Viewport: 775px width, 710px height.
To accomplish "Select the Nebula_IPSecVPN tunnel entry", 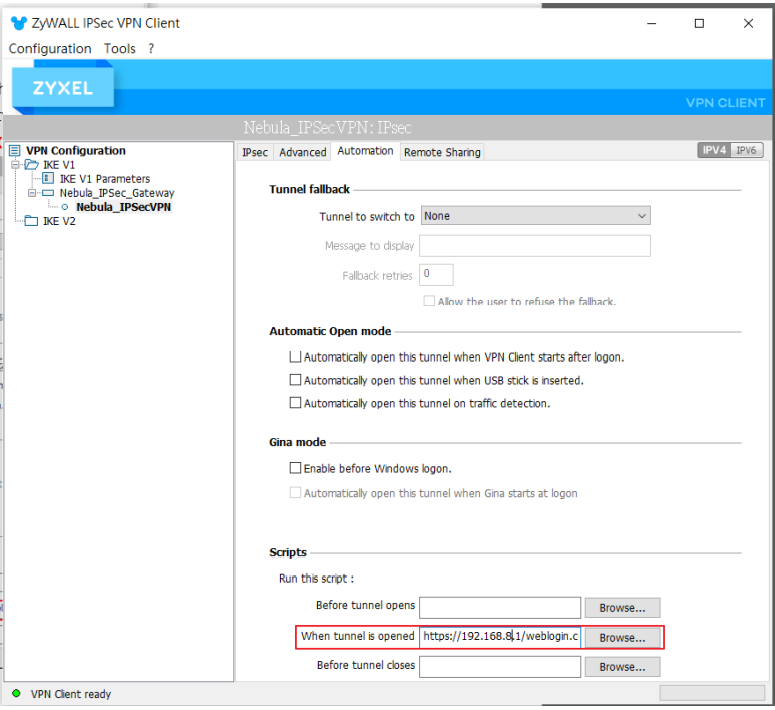I will click(123, 207).
